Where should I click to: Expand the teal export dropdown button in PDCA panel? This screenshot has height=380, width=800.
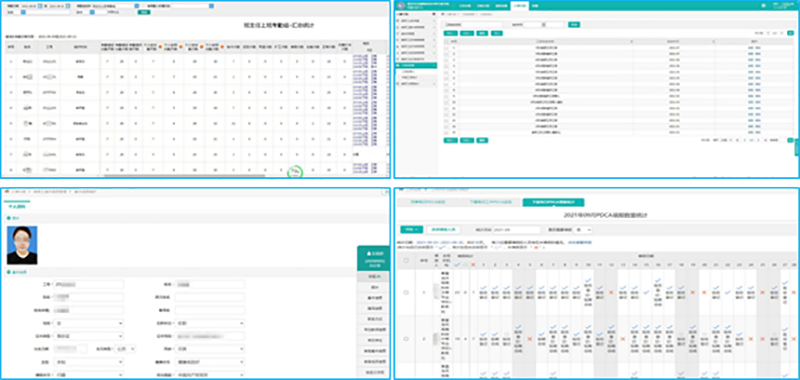click(412, 230)
